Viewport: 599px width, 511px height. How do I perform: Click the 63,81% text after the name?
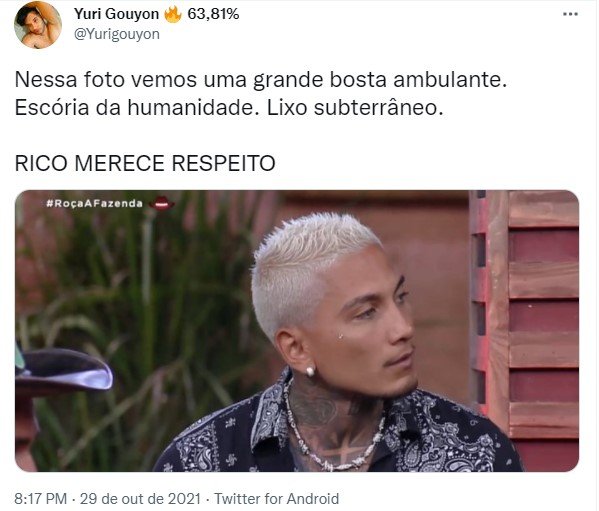click(x=213, y=15)
